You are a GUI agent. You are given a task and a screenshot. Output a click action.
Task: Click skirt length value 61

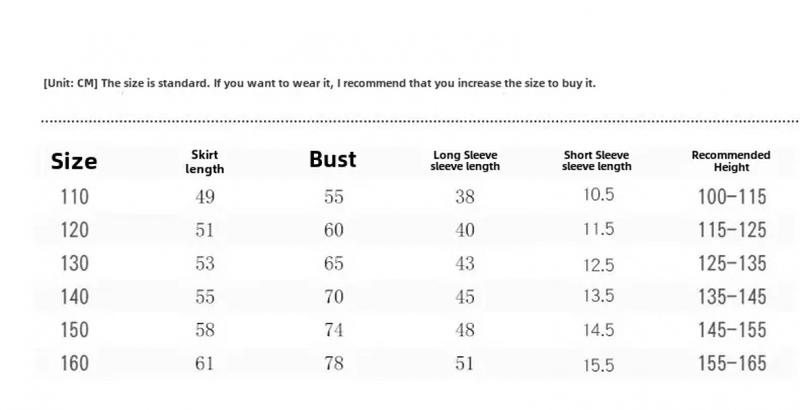click(205, 364)
